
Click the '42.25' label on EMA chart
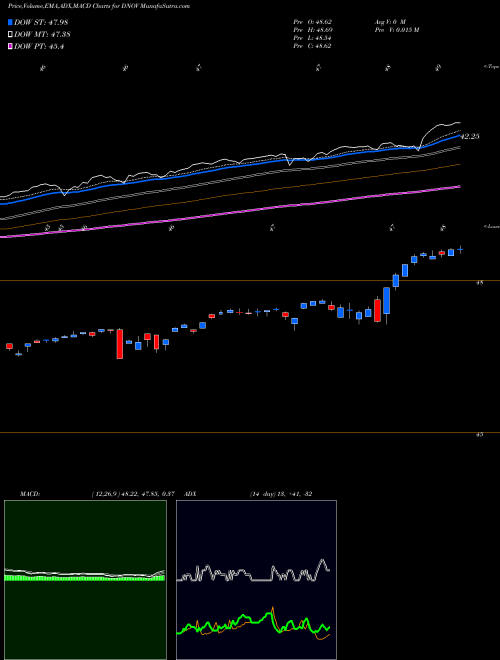[470, 136]
